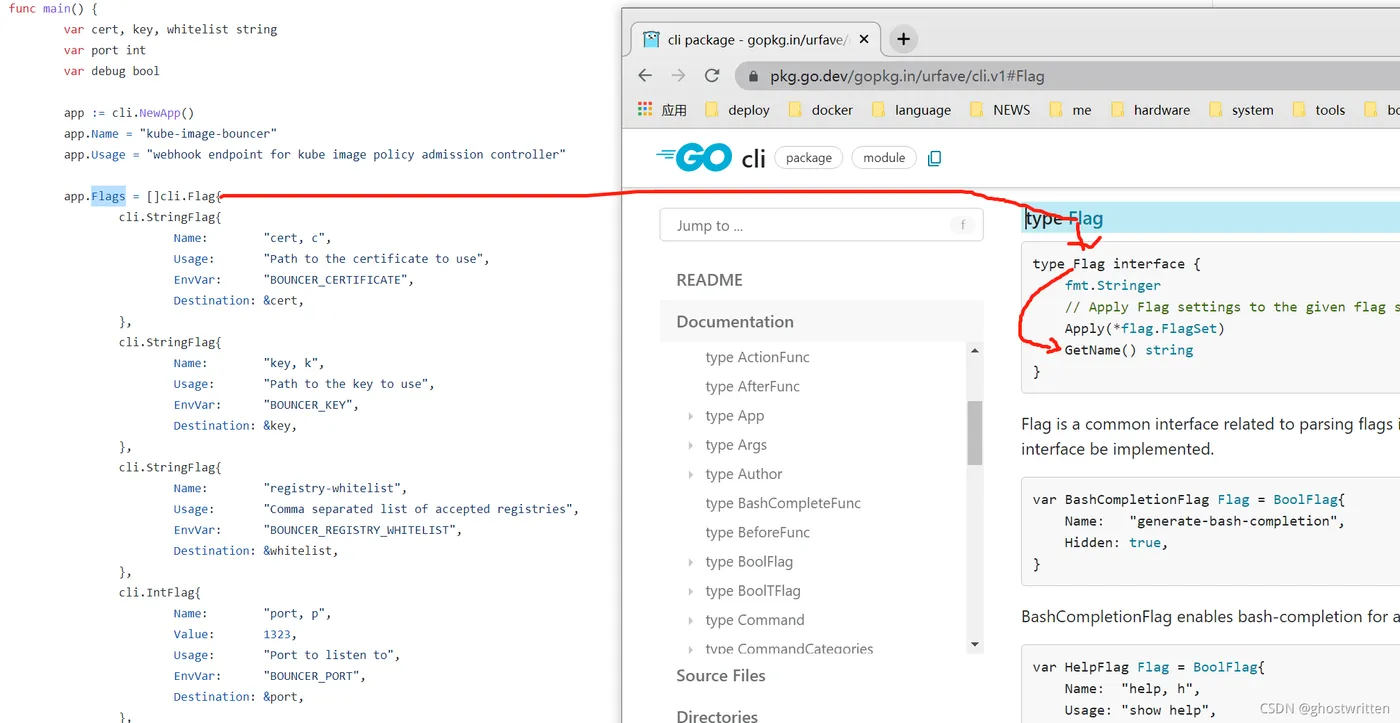Go to the Source Files section

pos(721,676)
